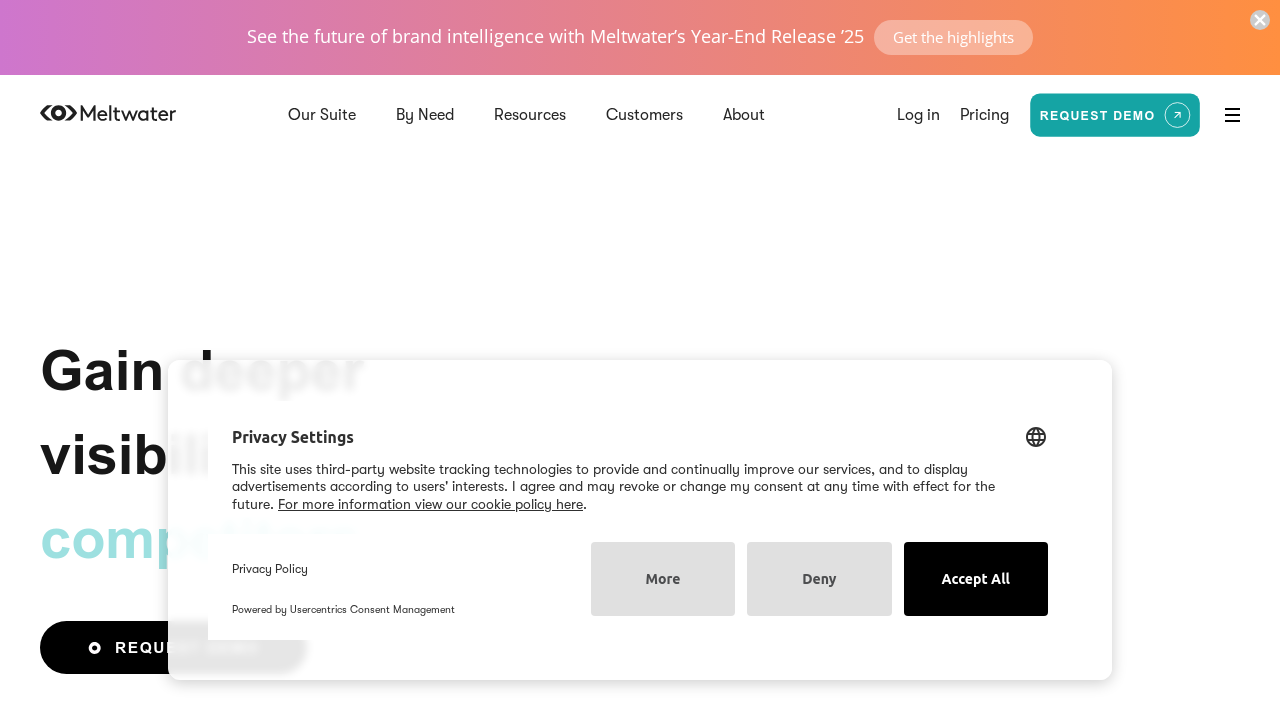Click Get the highlights
The width and height of the screenshot is (1280, 720).
point(953,37)
